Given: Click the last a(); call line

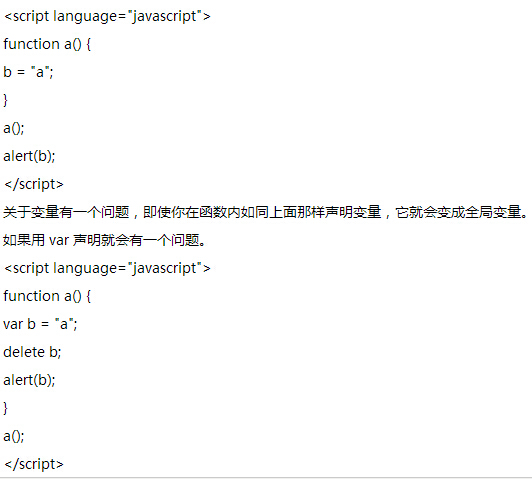Looking at the screenshot, I should tap(14, 436).
